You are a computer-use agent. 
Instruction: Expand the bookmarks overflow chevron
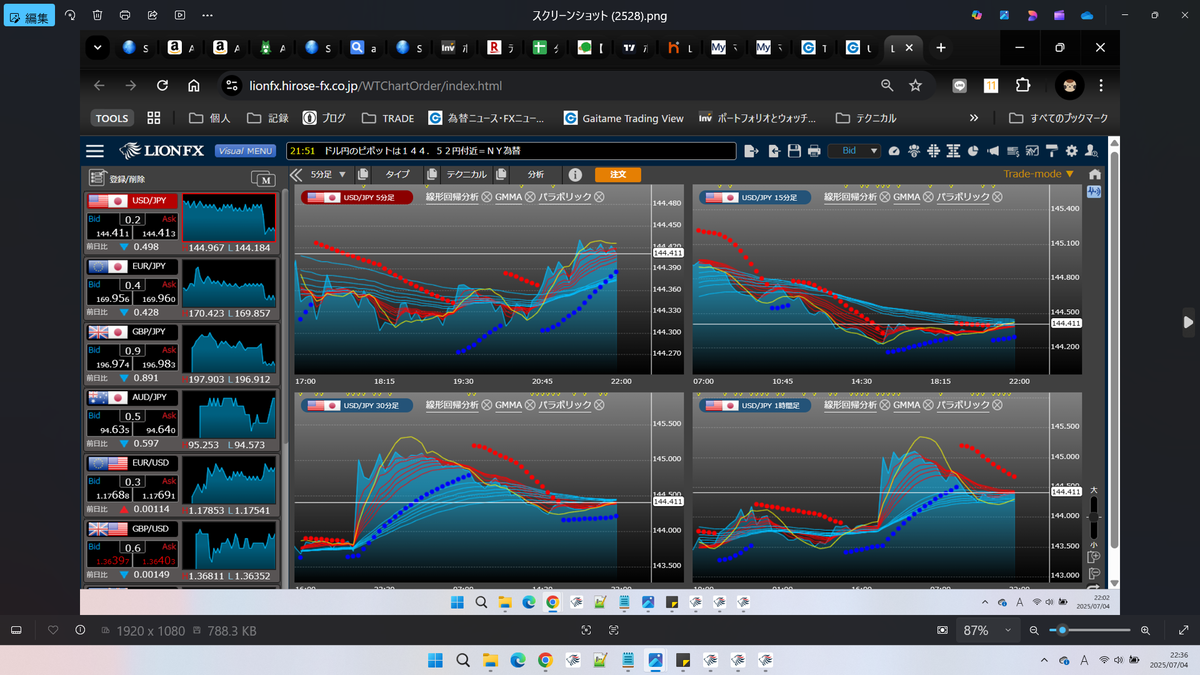tap(974, 118)
